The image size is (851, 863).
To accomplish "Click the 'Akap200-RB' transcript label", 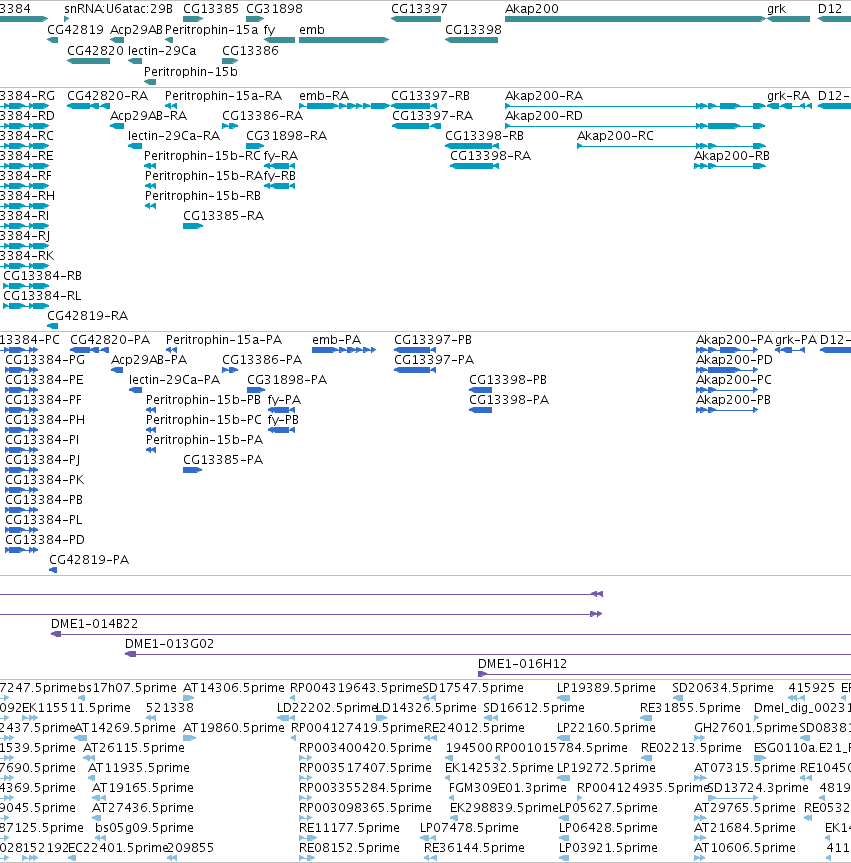I will [x=732, y=156].
